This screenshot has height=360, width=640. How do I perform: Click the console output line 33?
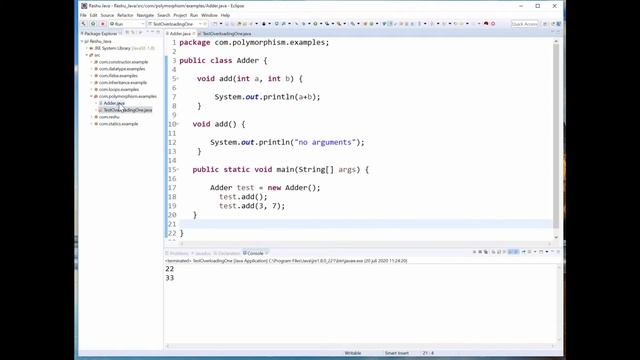click(x=170, y=278)
